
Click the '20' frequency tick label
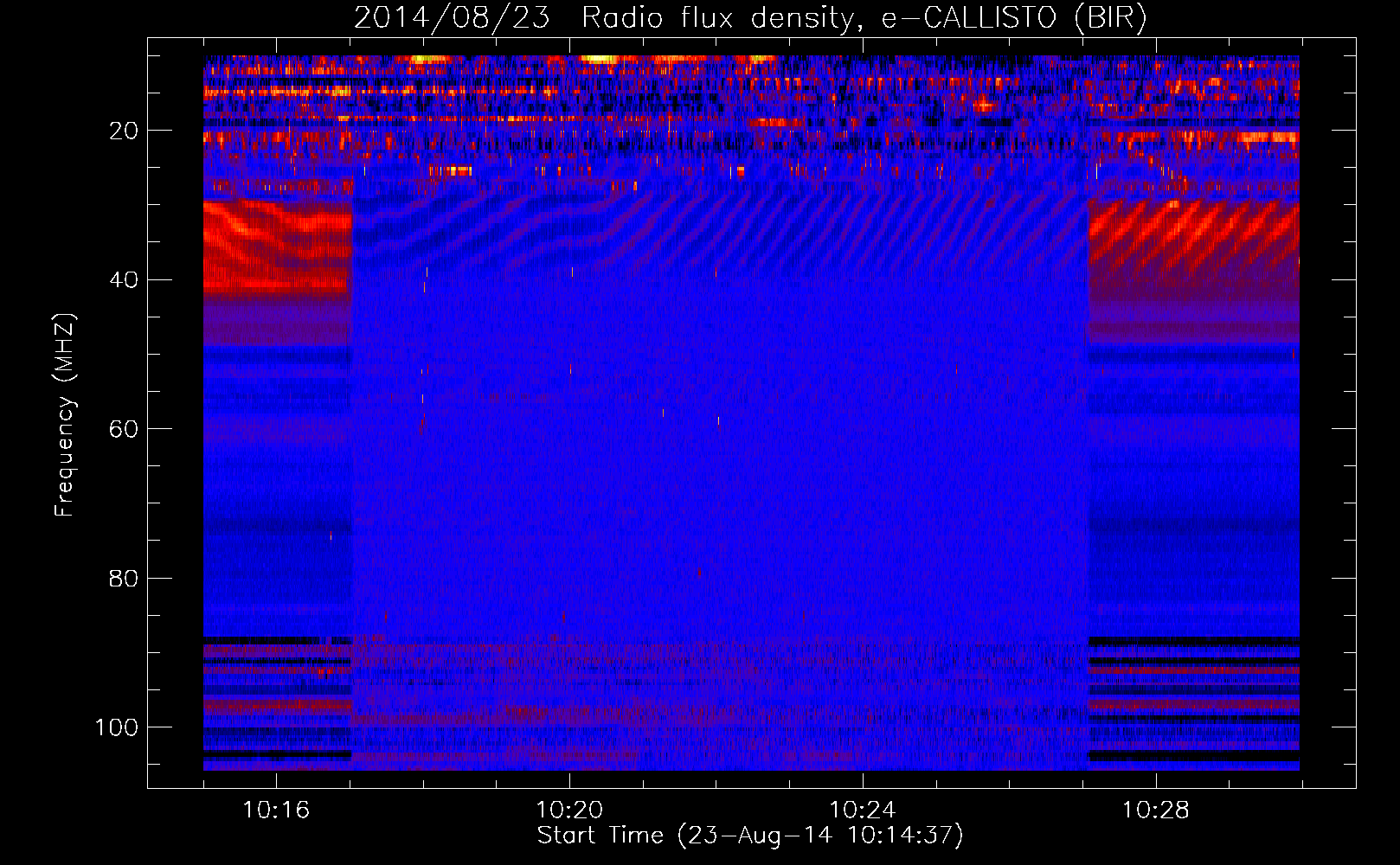122,131
